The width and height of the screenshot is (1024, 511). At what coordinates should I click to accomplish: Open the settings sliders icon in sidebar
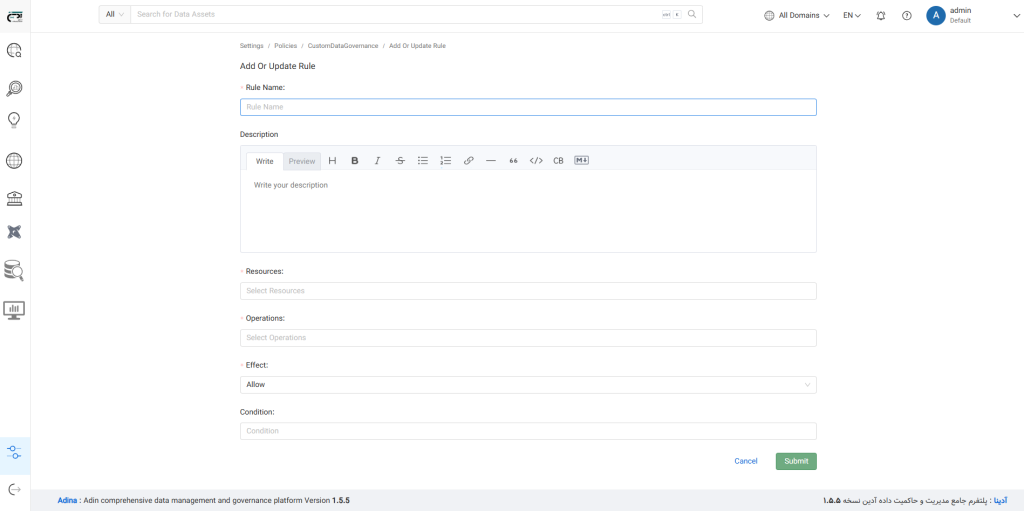point(14,452)
